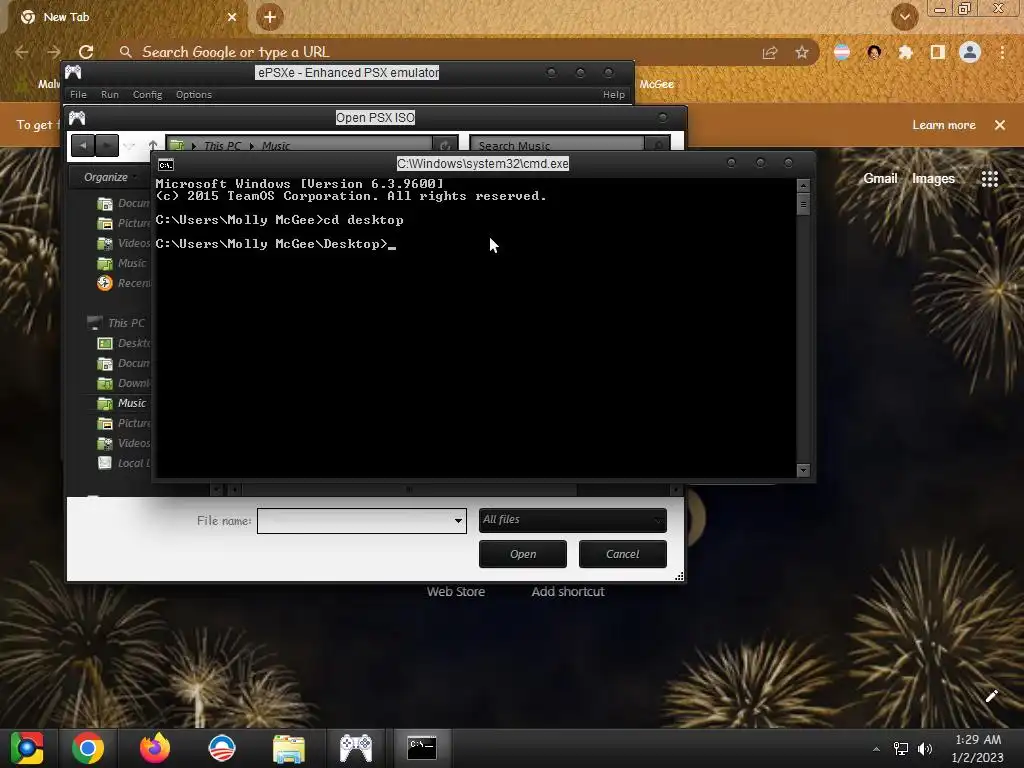Viewport: 1024px width, 768px height.
Task: Click the Chrome tab search dropdown button
Action: [x=904, y=17]
